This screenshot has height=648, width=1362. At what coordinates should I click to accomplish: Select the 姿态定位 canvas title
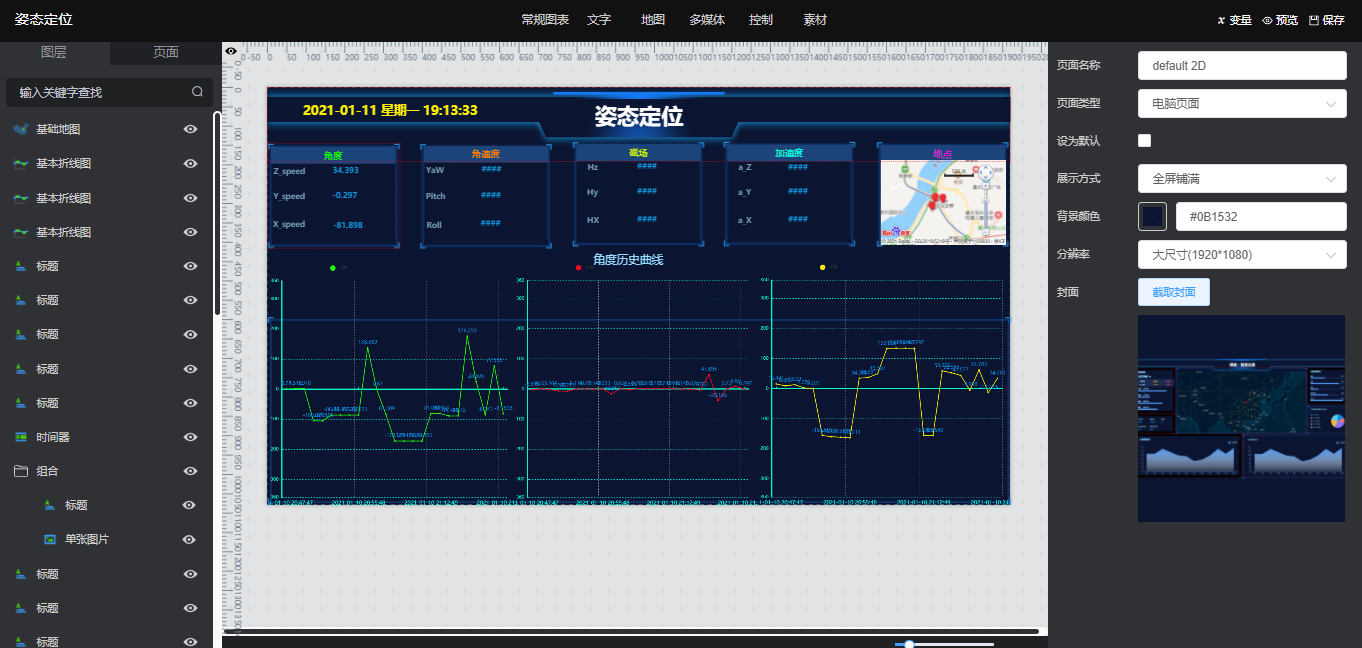[639, 116]
